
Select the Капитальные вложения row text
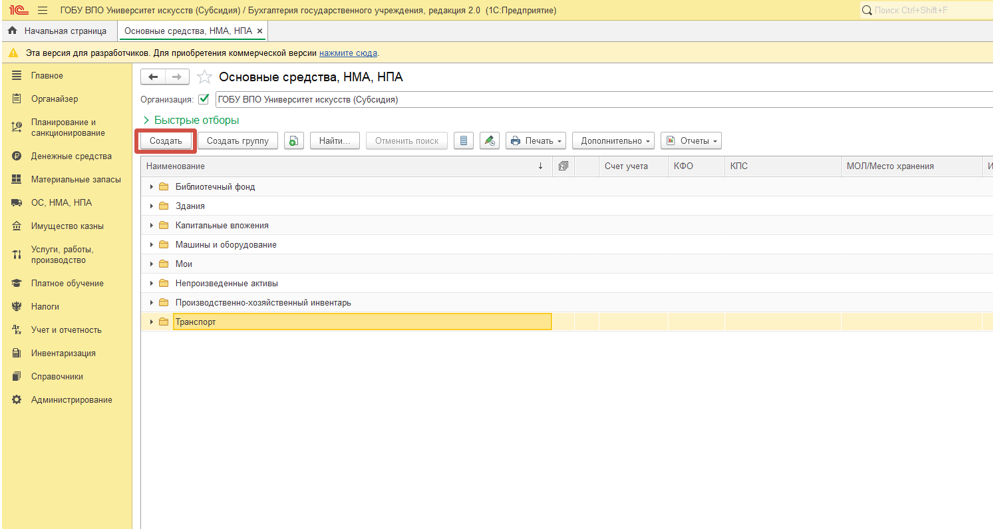(222, 226)
